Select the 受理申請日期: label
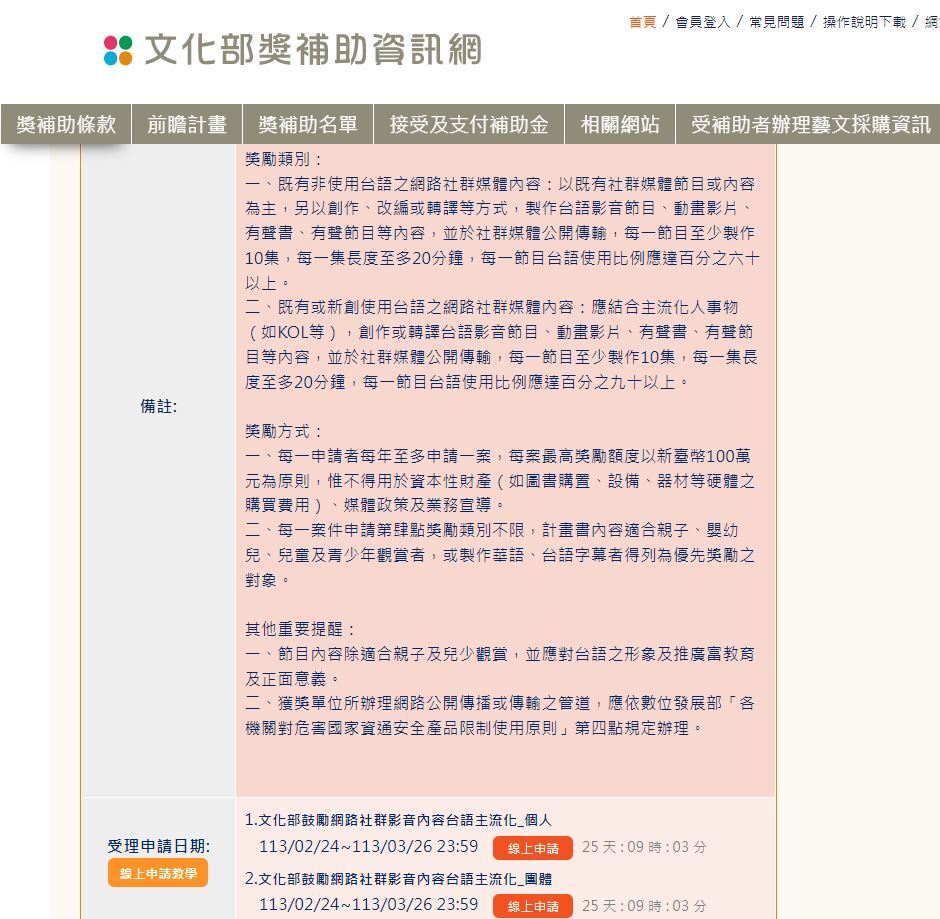This screenshot has height=919, width=940. (159, 846)
